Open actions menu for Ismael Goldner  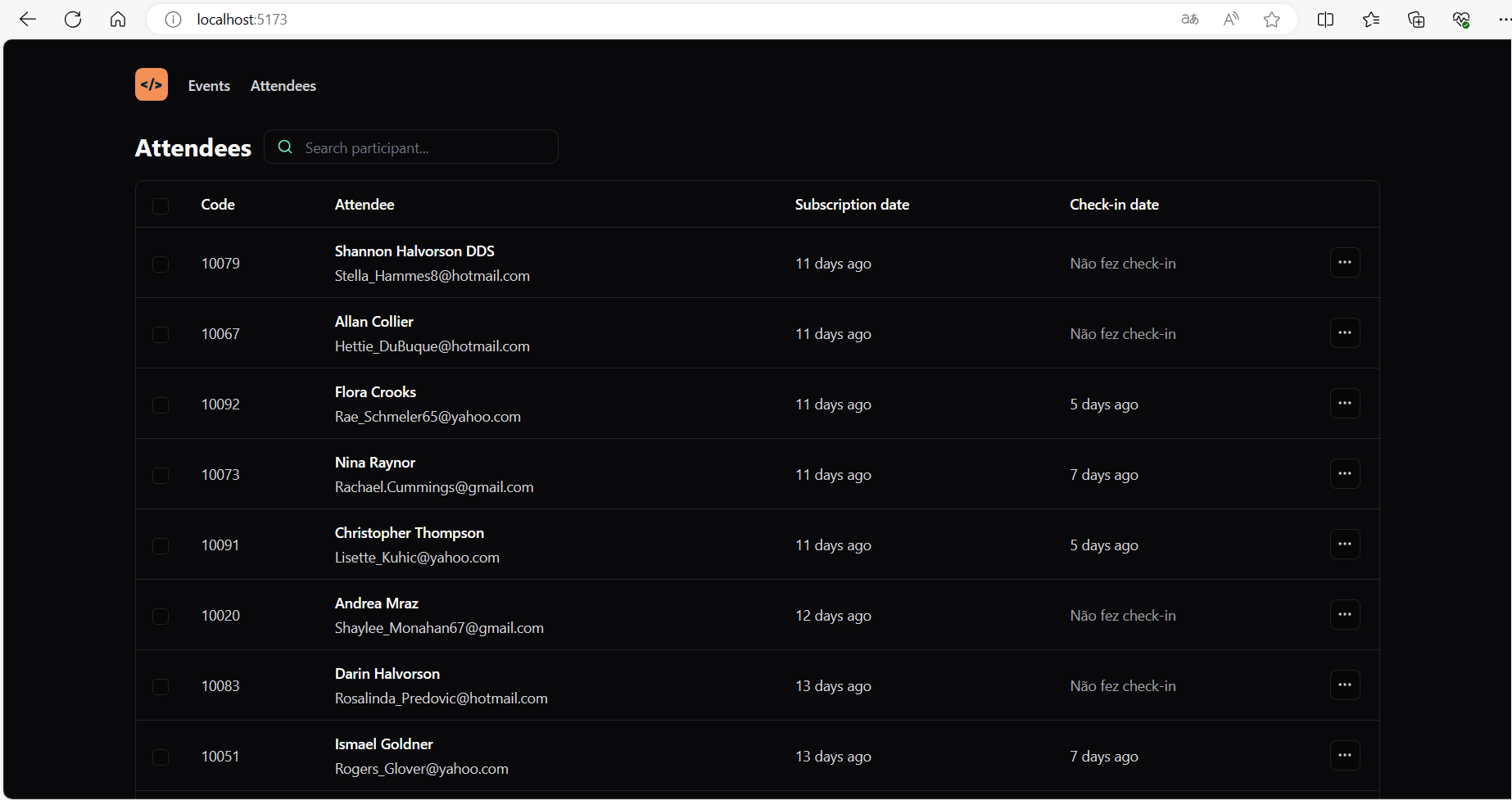[1345, 756]
